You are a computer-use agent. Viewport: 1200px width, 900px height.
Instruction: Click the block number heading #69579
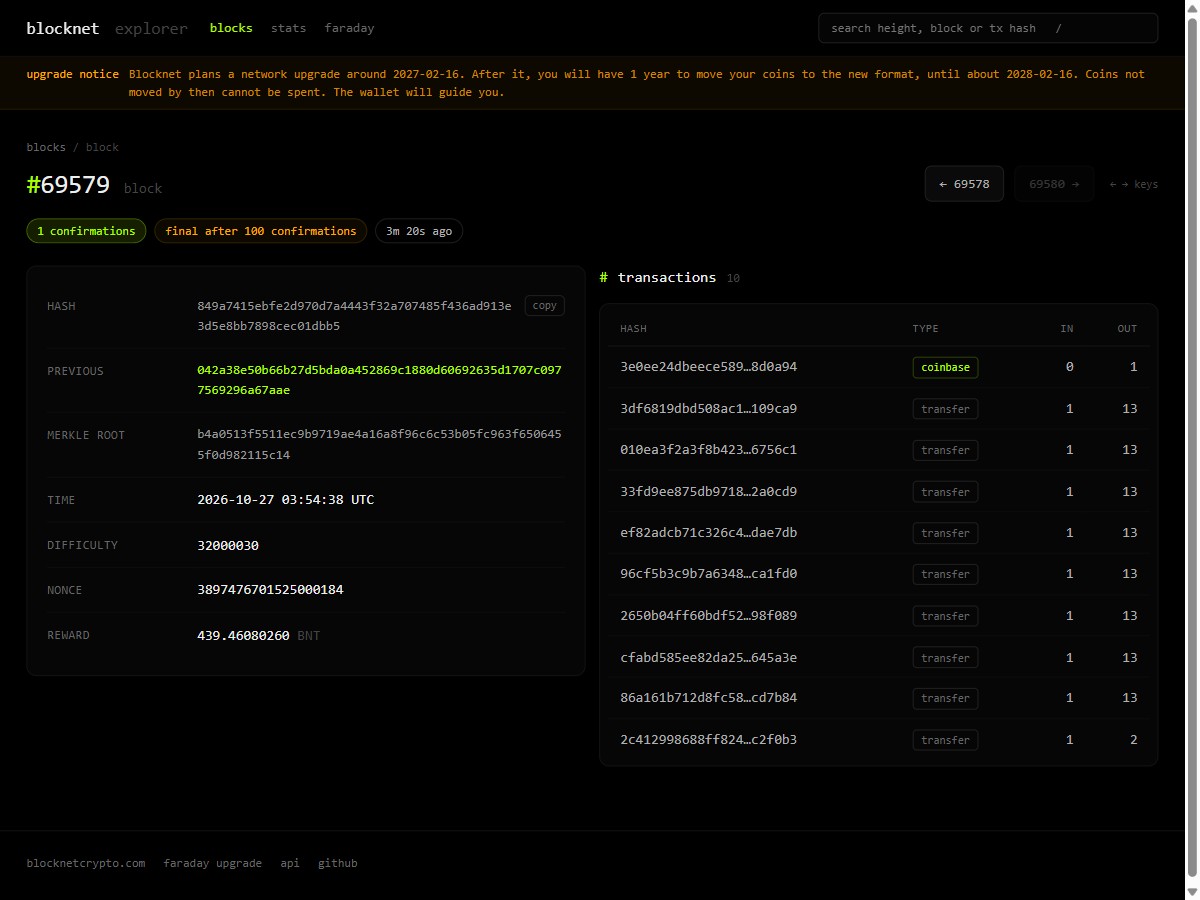pos(68,185)
